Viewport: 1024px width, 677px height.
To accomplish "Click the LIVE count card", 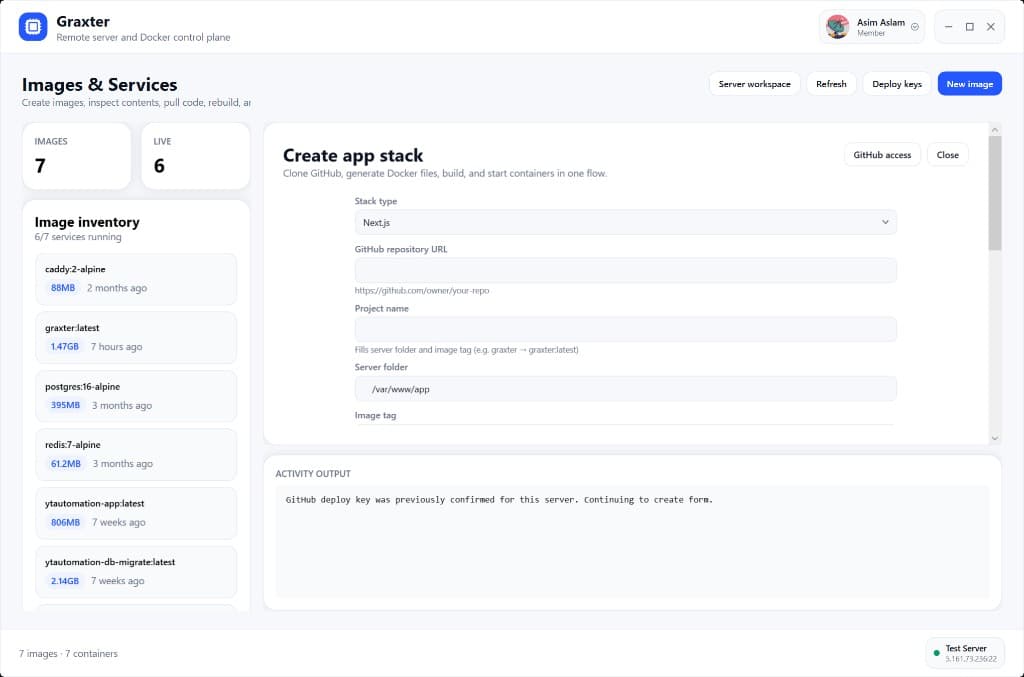I will pyautogui.click(x=195, y=156).
